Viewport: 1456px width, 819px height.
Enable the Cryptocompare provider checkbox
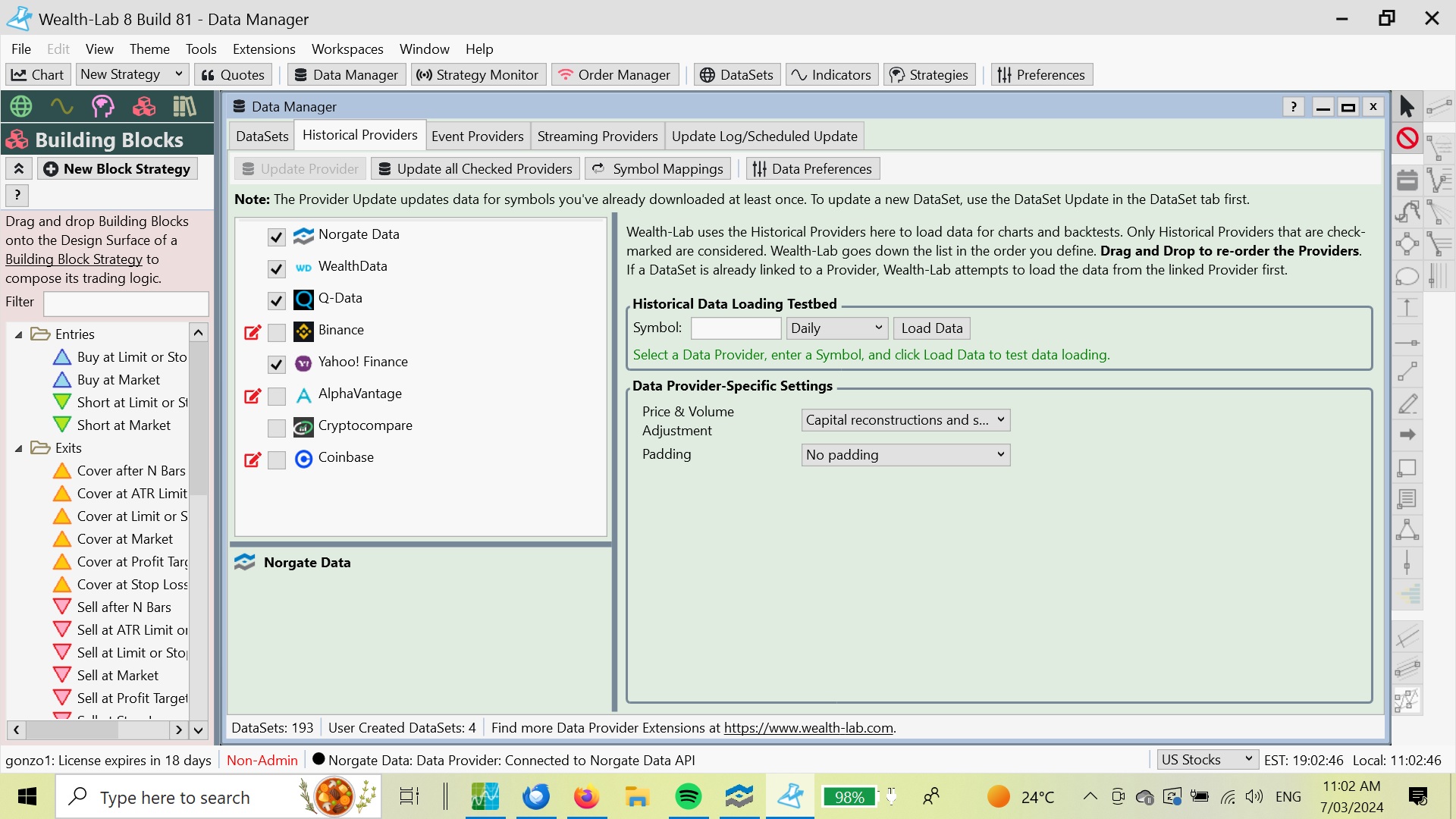[277, 428]
